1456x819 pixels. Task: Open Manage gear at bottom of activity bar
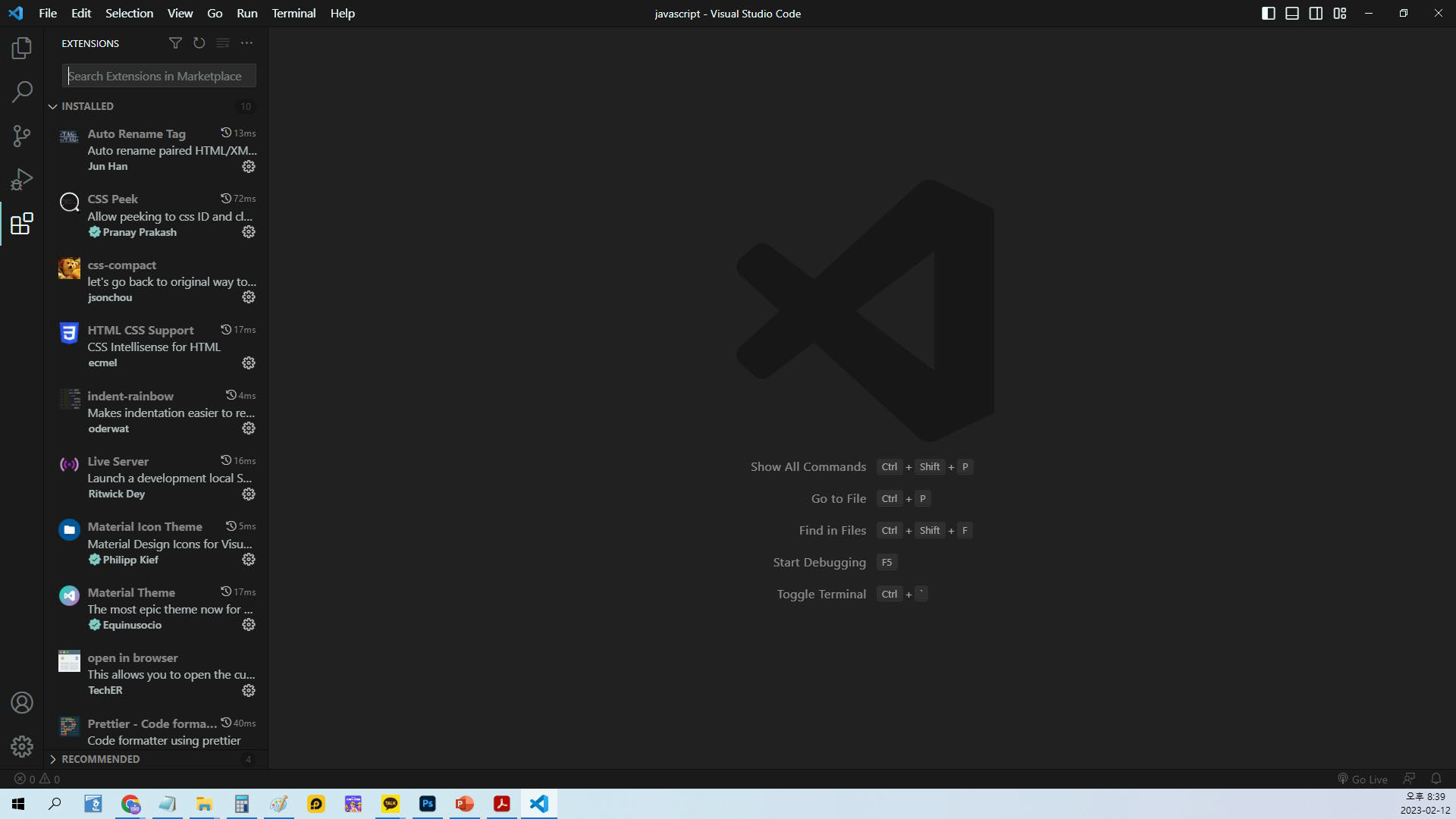pos(22,747)
